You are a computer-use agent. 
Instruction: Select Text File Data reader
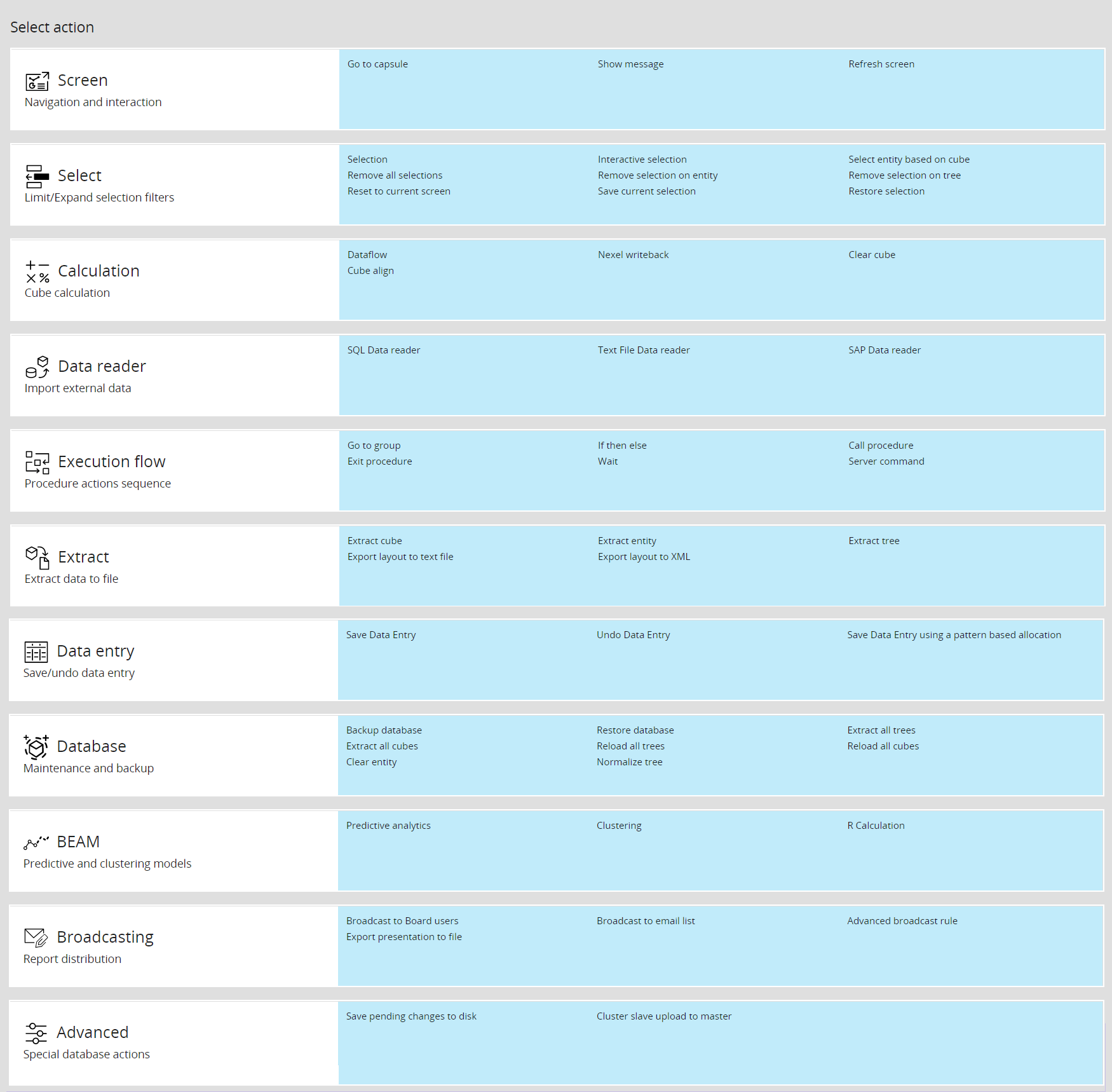pos(643,350)
